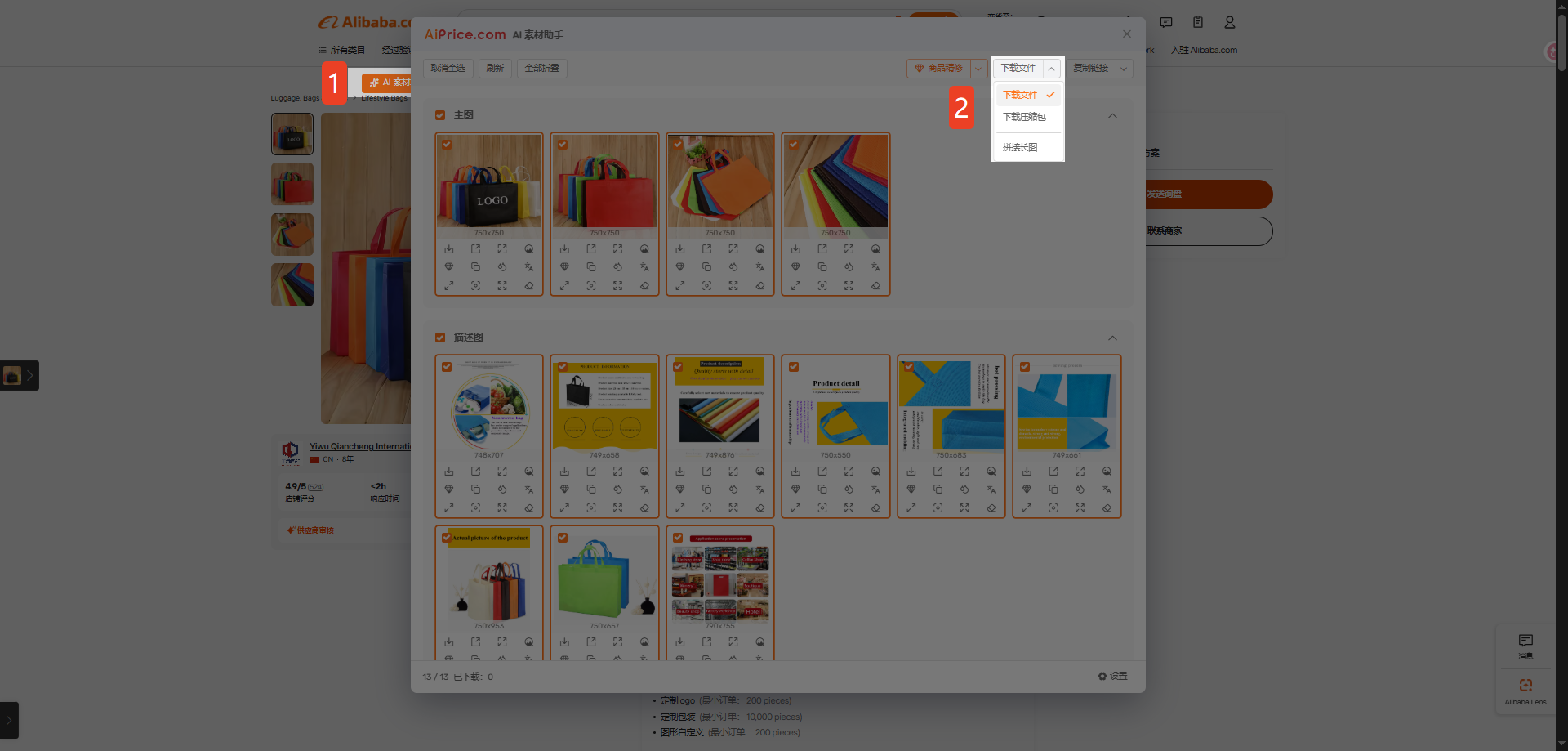Viewport: 1568px width, 751px height.
Task: Erase tool for red bag main image
Action: tap(644, 286)
